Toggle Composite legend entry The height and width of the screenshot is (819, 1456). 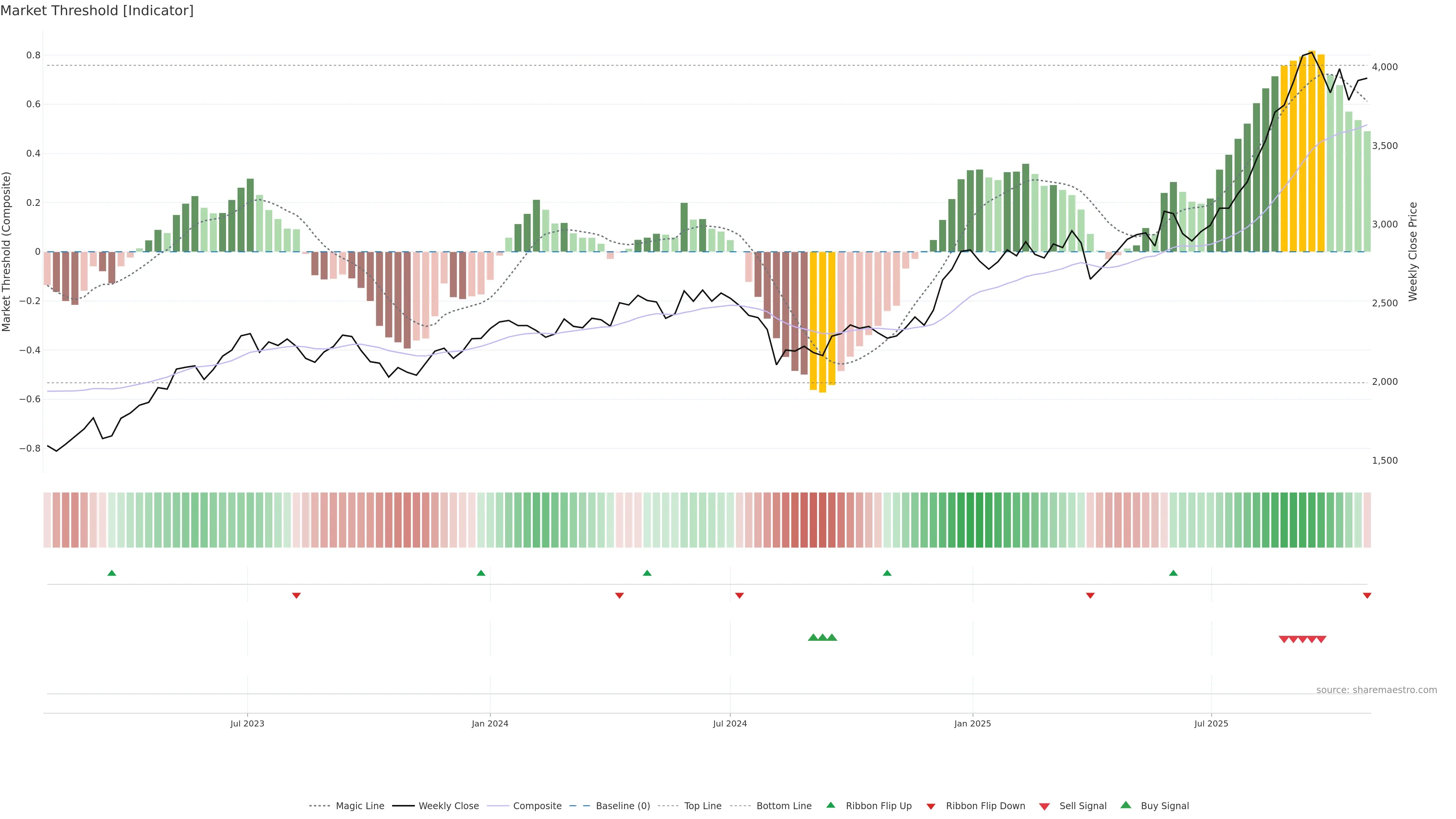click(537, 806)
